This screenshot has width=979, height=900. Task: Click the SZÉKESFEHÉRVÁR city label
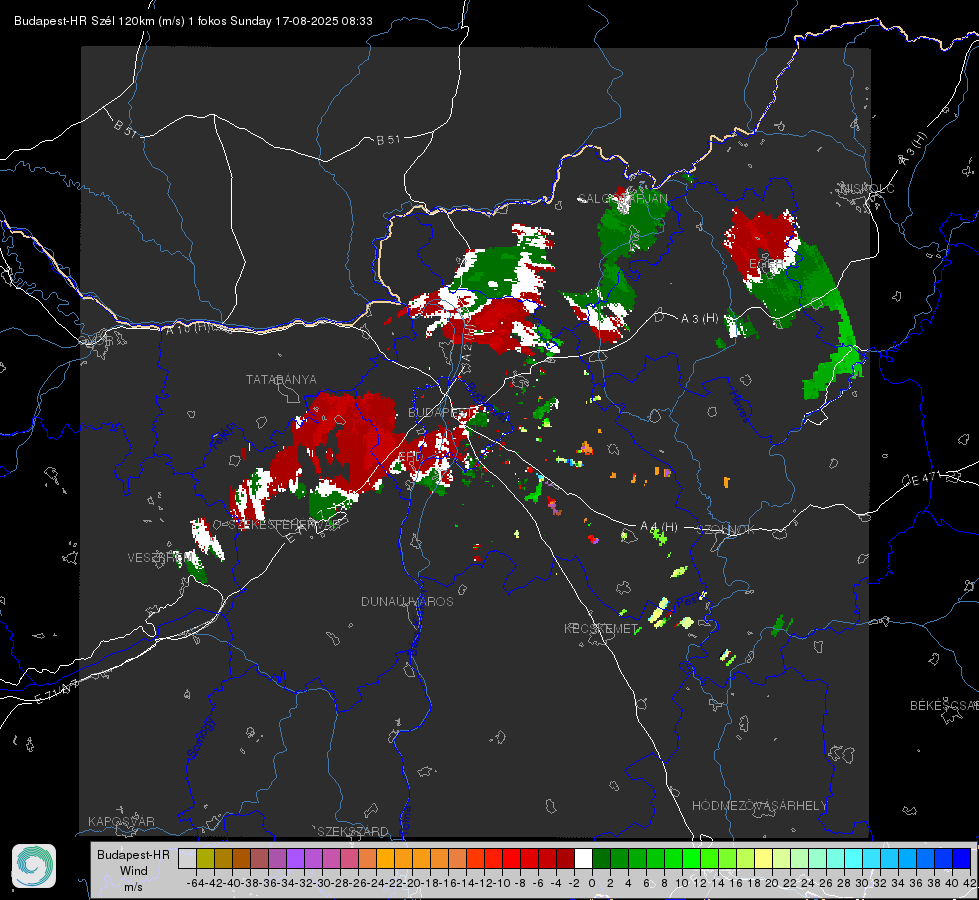283,525
